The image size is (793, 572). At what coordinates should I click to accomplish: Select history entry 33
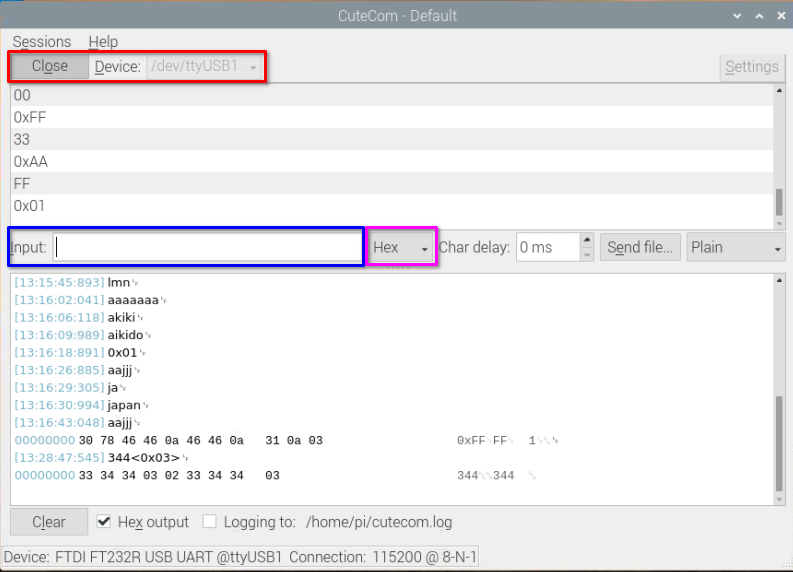point(392,139)
